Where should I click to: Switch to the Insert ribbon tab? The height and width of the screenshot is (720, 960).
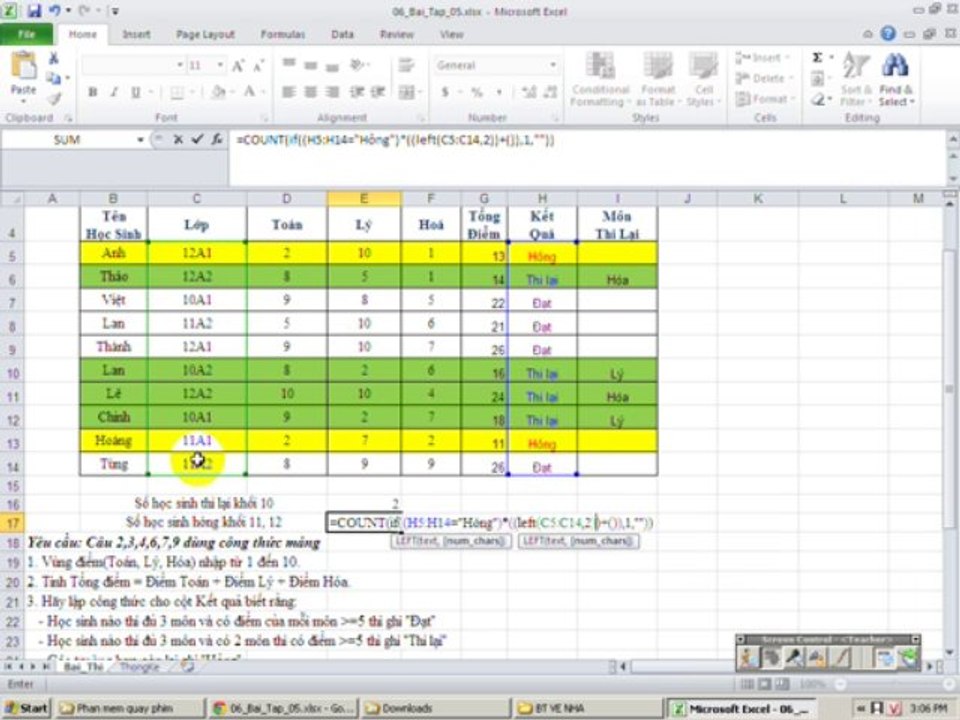point(136,34)
